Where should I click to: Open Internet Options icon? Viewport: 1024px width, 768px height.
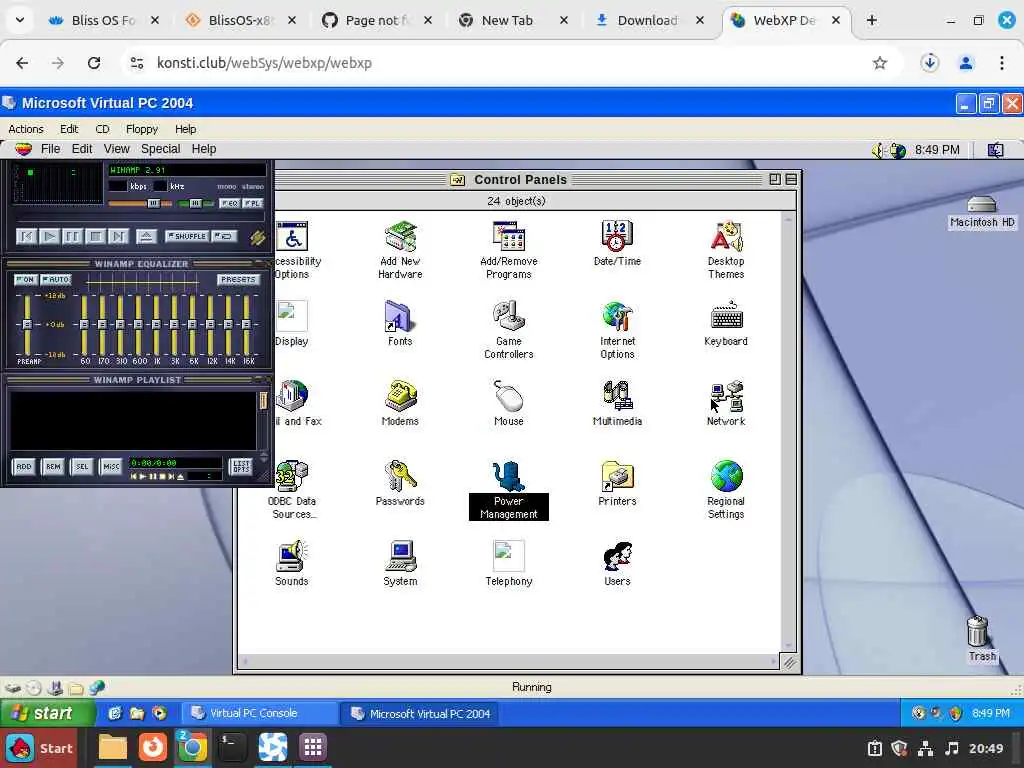point(617,329)
